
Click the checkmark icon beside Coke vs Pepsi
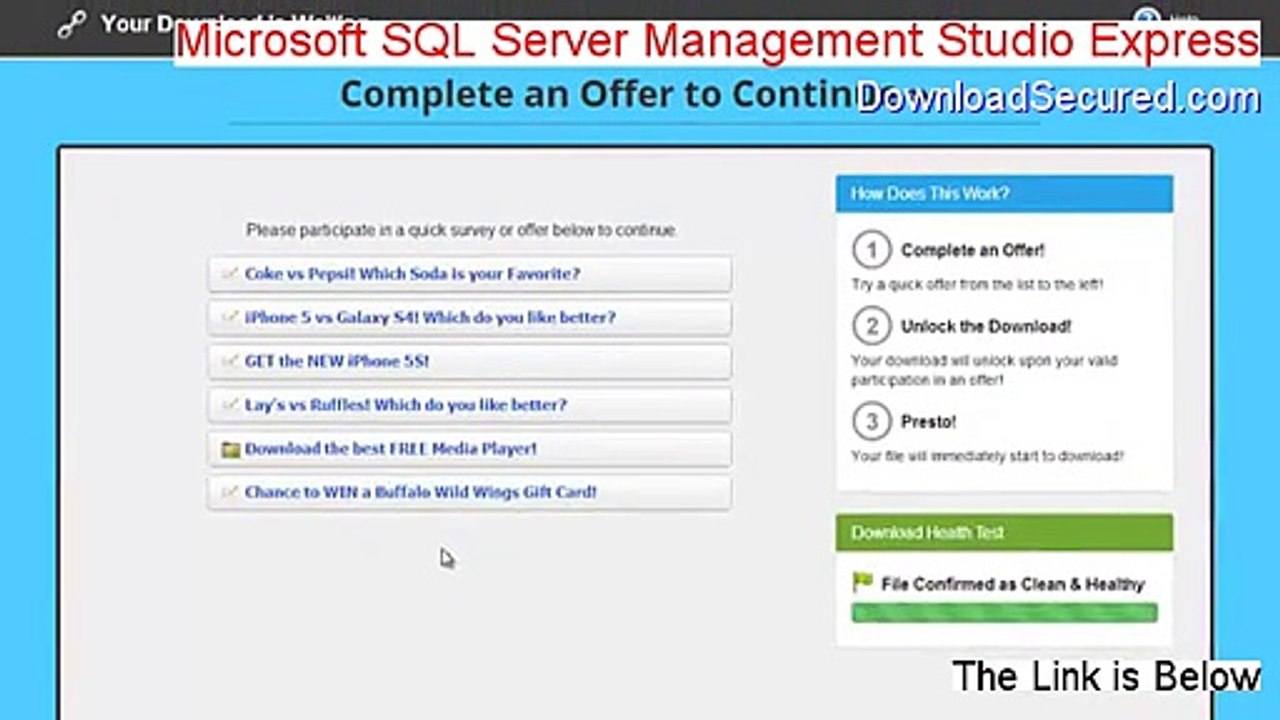(230, 274)
